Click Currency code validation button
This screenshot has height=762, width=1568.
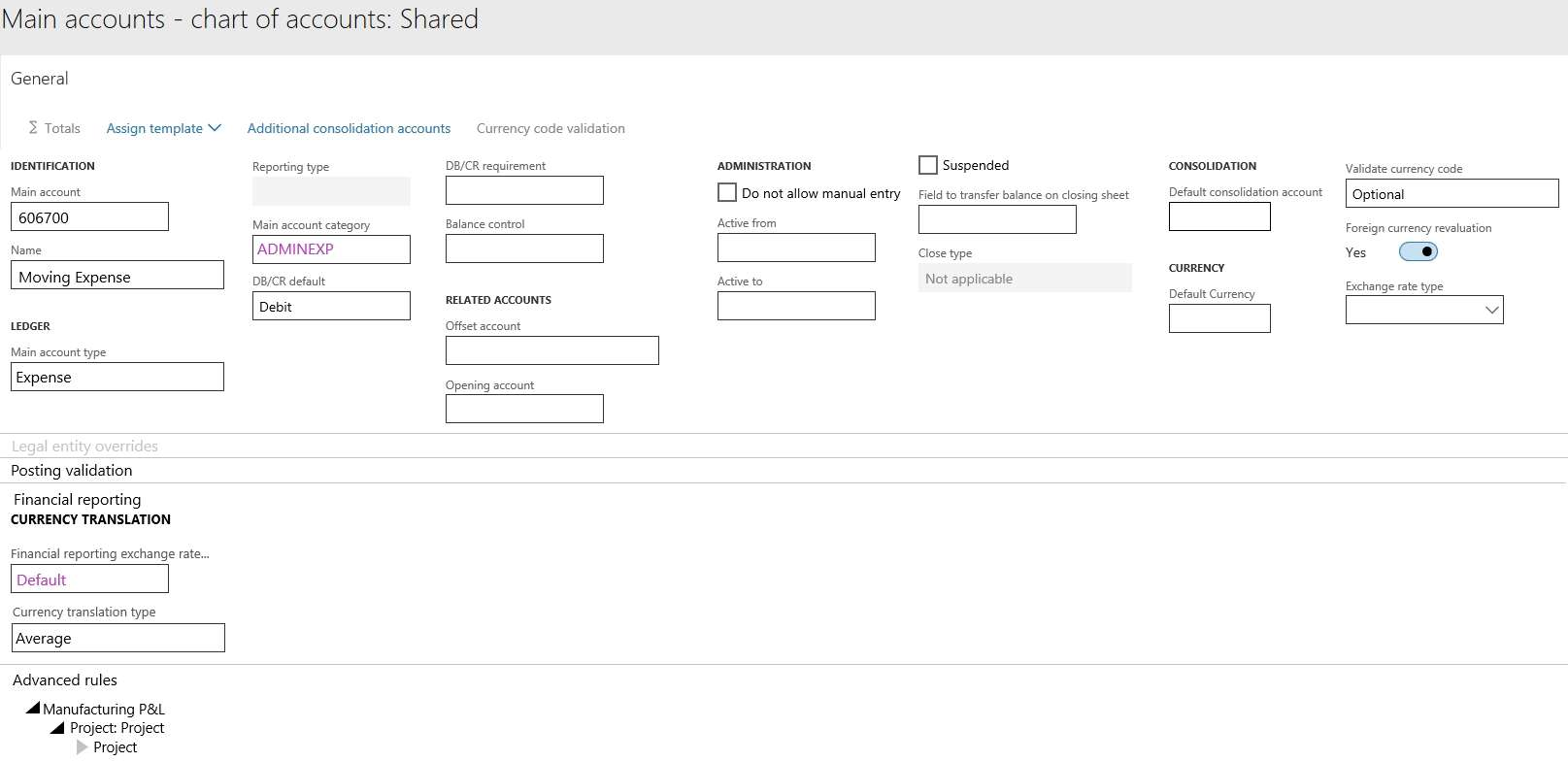pyautogui.click(x=550, y=128)
